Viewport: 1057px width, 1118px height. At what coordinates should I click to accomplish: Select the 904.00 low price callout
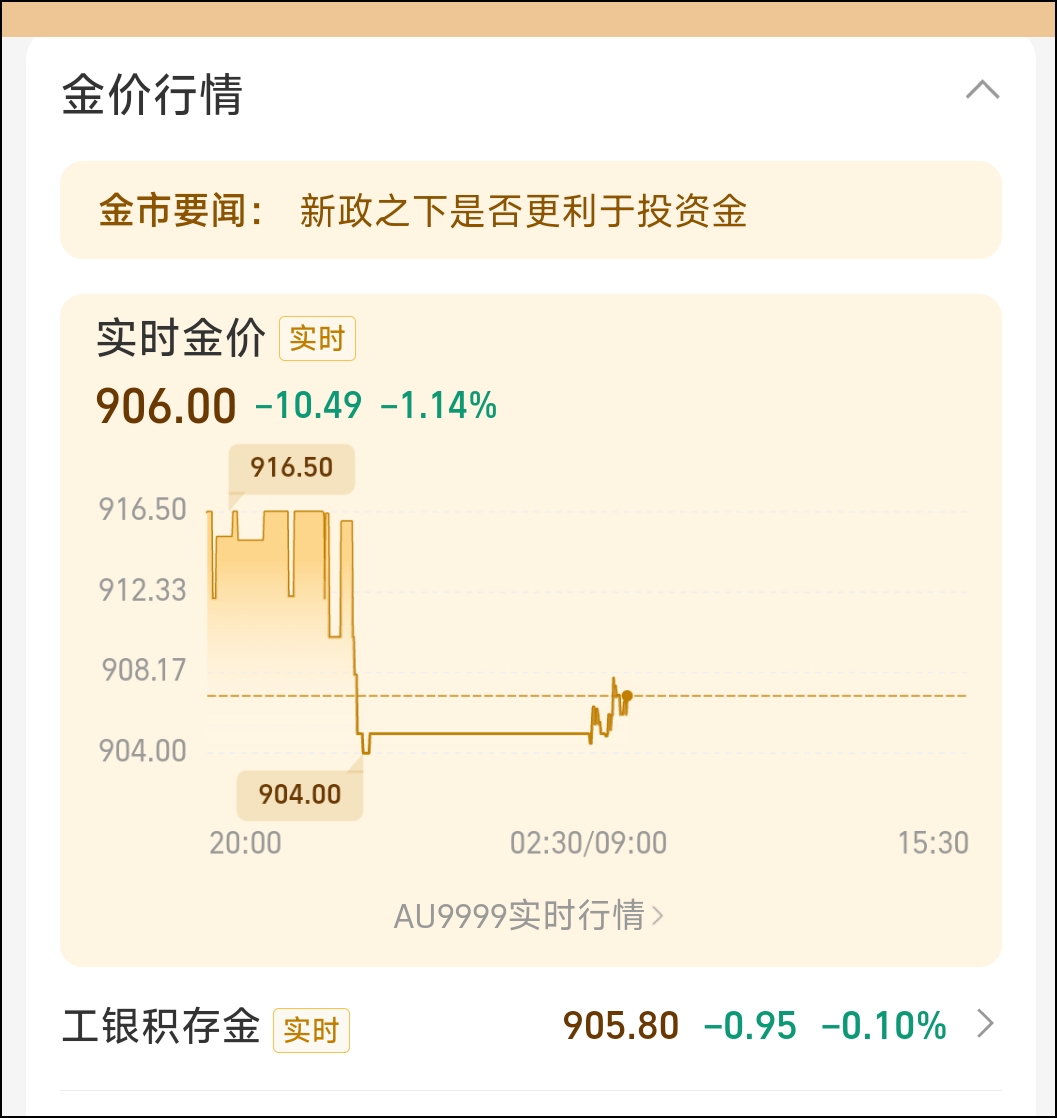coord(300,795)
